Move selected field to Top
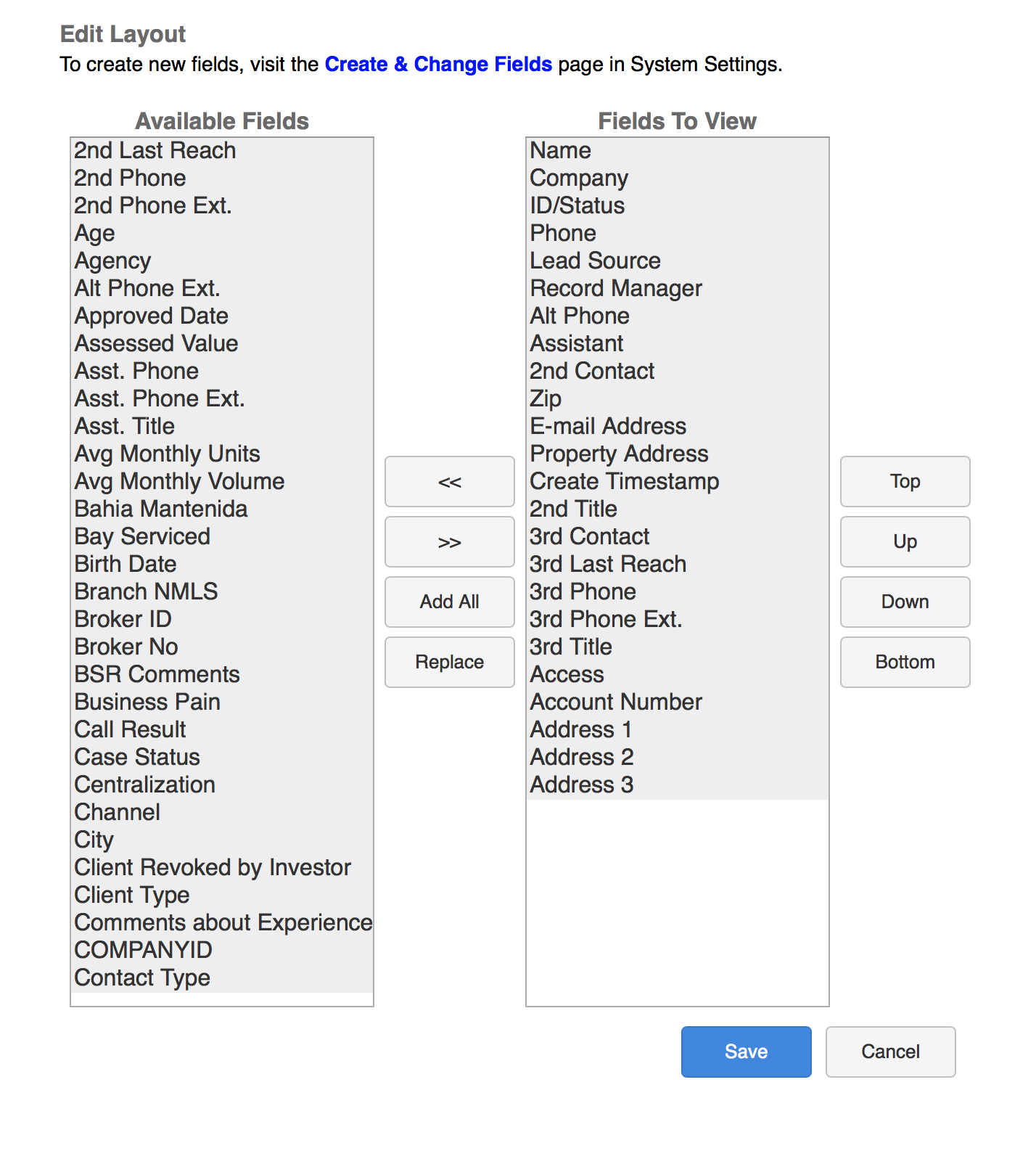The width and height of the screenshot is (1036, 1151). (905, 482)
